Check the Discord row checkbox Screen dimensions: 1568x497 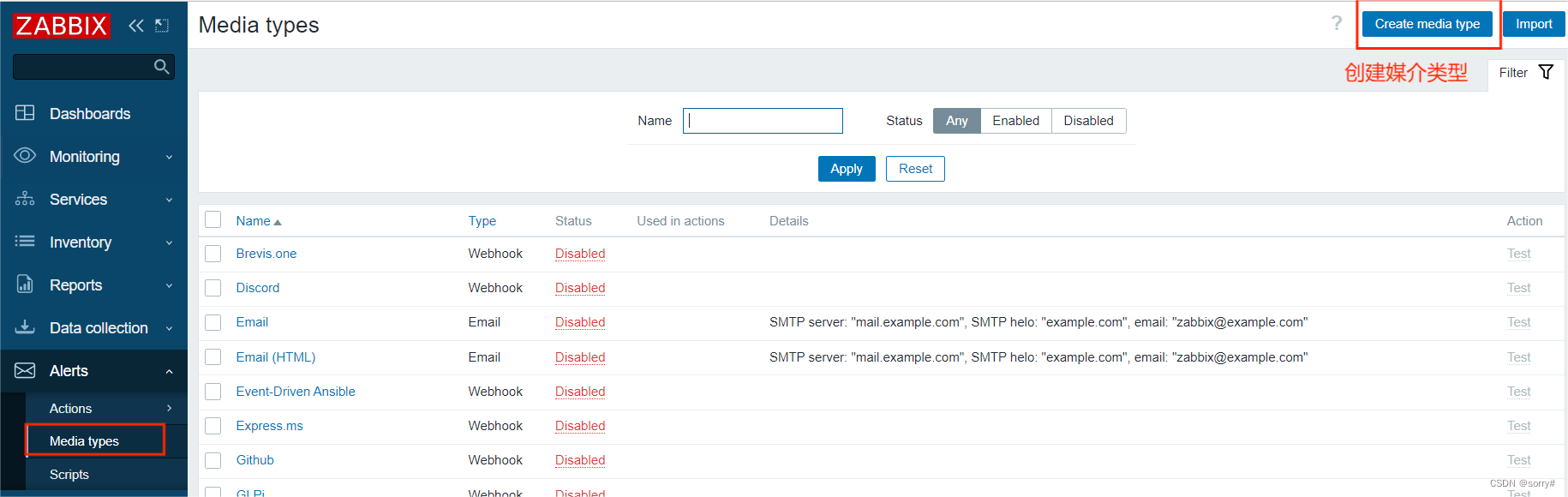click(213, 288)
